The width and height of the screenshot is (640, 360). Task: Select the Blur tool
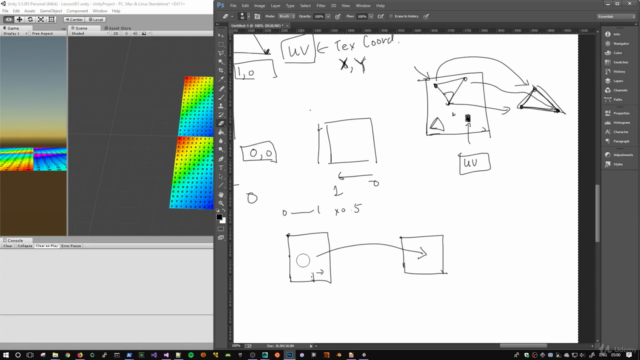[x=221, y=141]
